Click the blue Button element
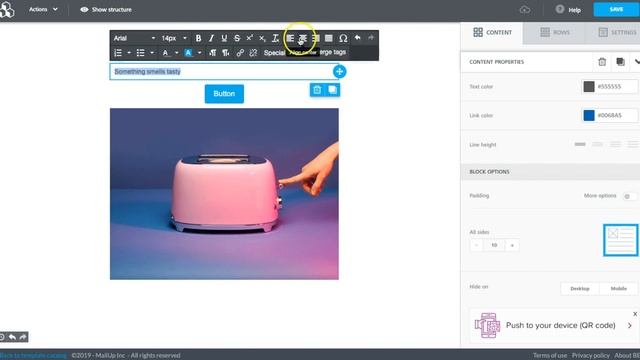The width and height of the screenshot is (640, 360). coord(224,94)
